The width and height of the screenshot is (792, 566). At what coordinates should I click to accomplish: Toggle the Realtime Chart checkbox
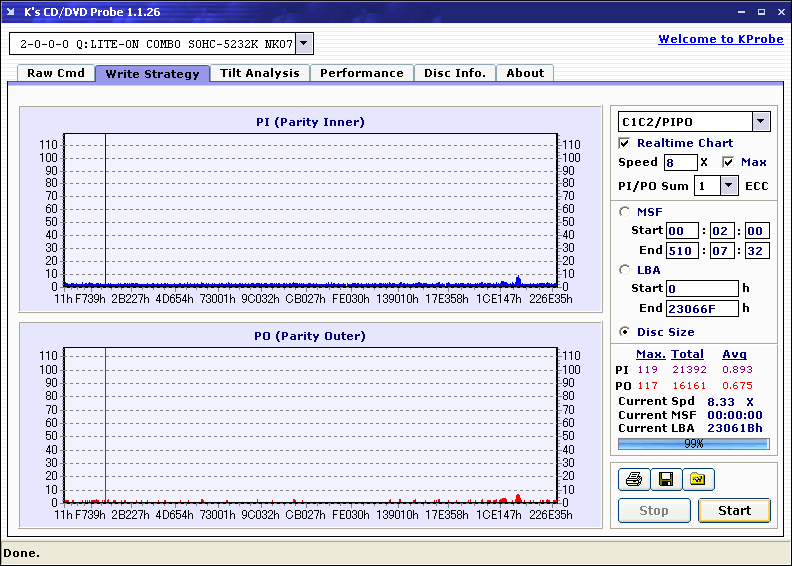[x=625, y=143]
